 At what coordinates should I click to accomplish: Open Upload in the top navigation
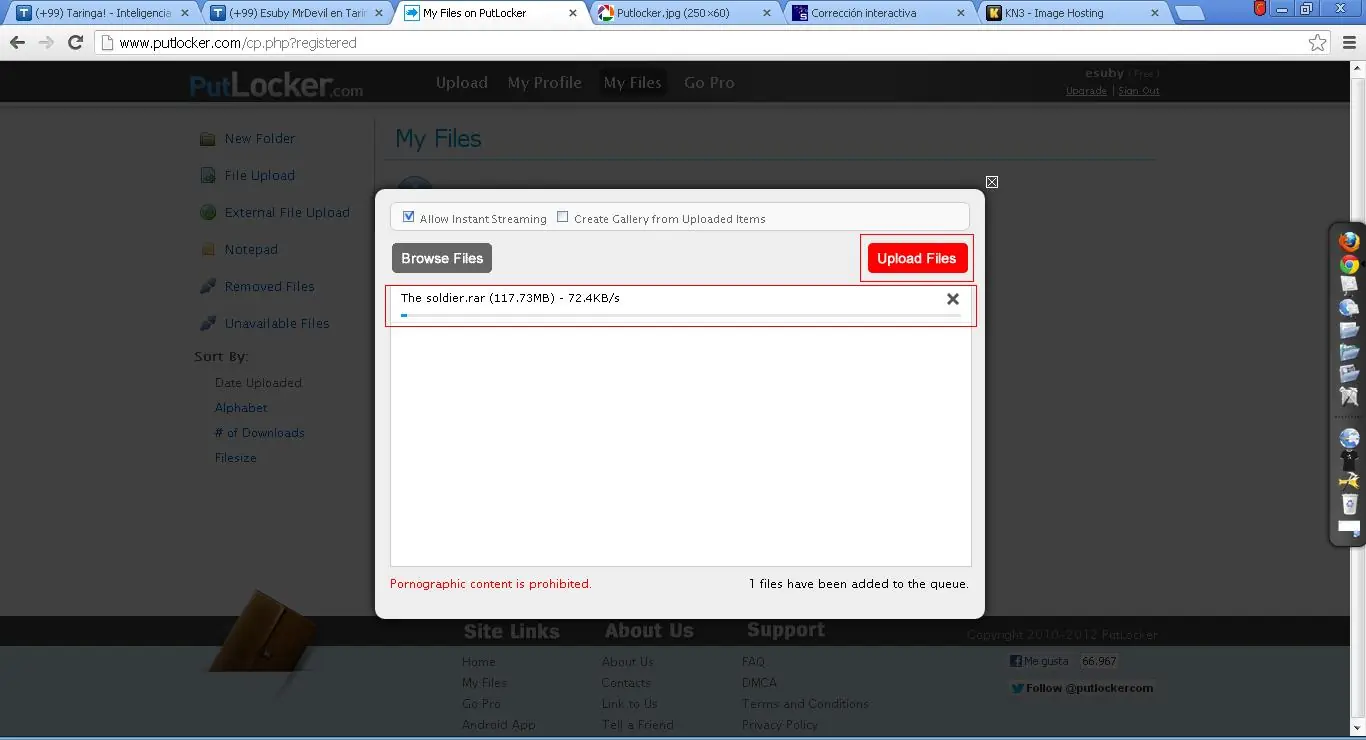[462, 83]
